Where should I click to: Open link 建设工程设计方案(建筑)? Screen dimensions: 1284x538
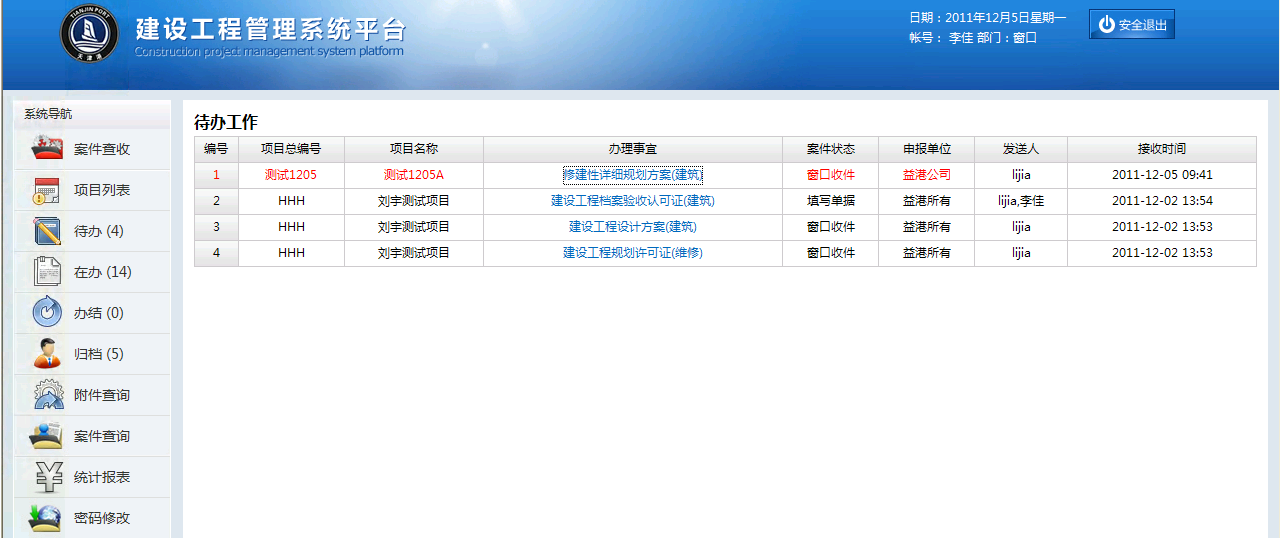pos(632,227)
